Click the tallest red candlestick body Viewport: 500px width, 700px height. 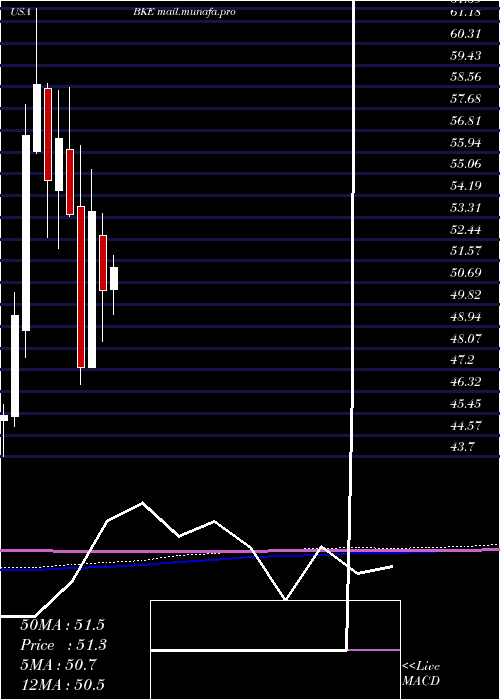point(81,287)
